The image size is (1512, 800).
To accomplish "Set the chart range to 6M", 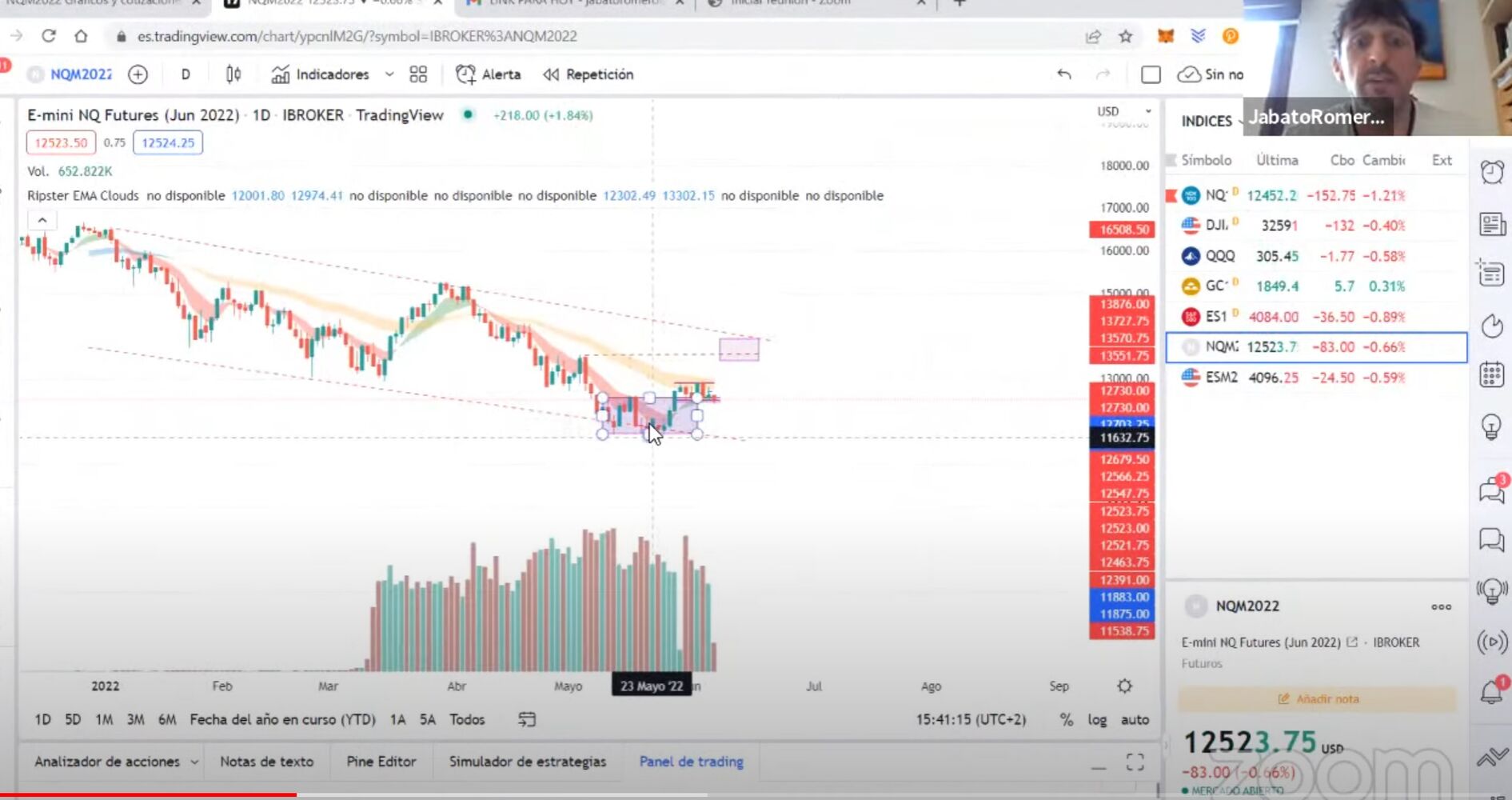I will point(167,720).
